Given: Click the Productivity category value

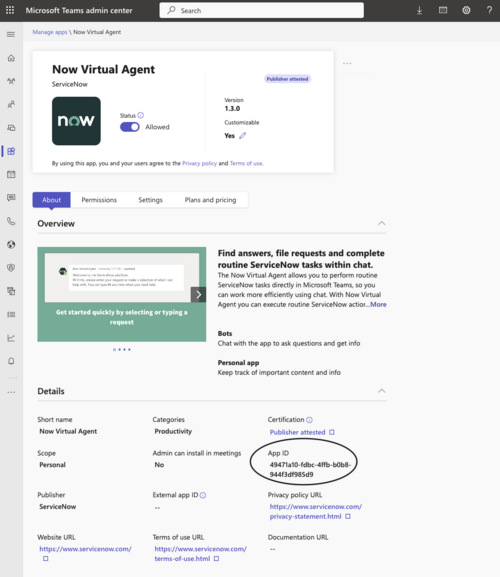Looking at the screenshot, I should tap(173, 431).
